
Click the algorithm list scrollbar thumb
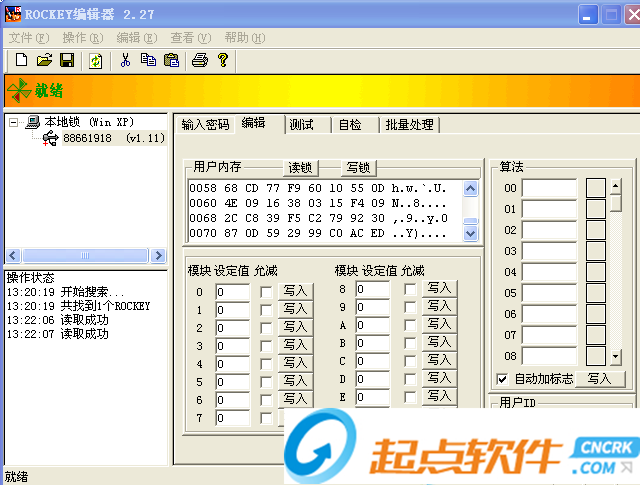coord(616,203)
